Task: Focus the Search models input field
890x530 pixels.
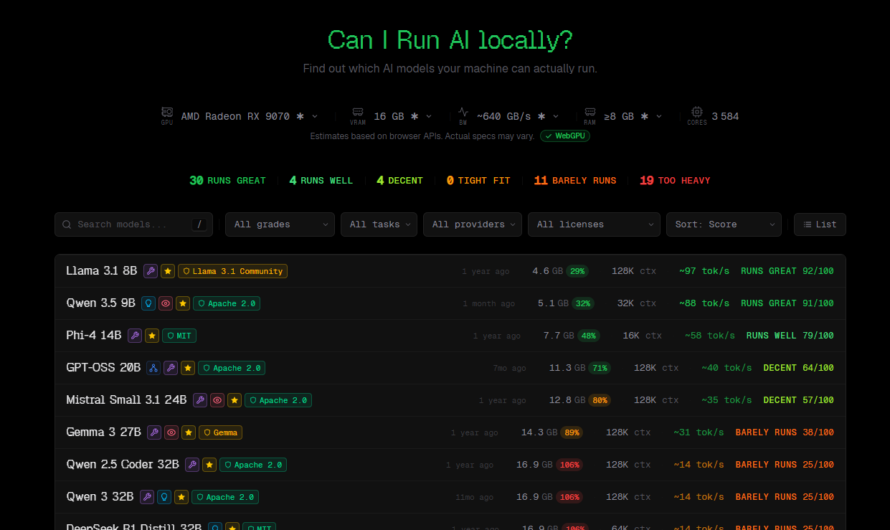Action: tap(133, 225)
